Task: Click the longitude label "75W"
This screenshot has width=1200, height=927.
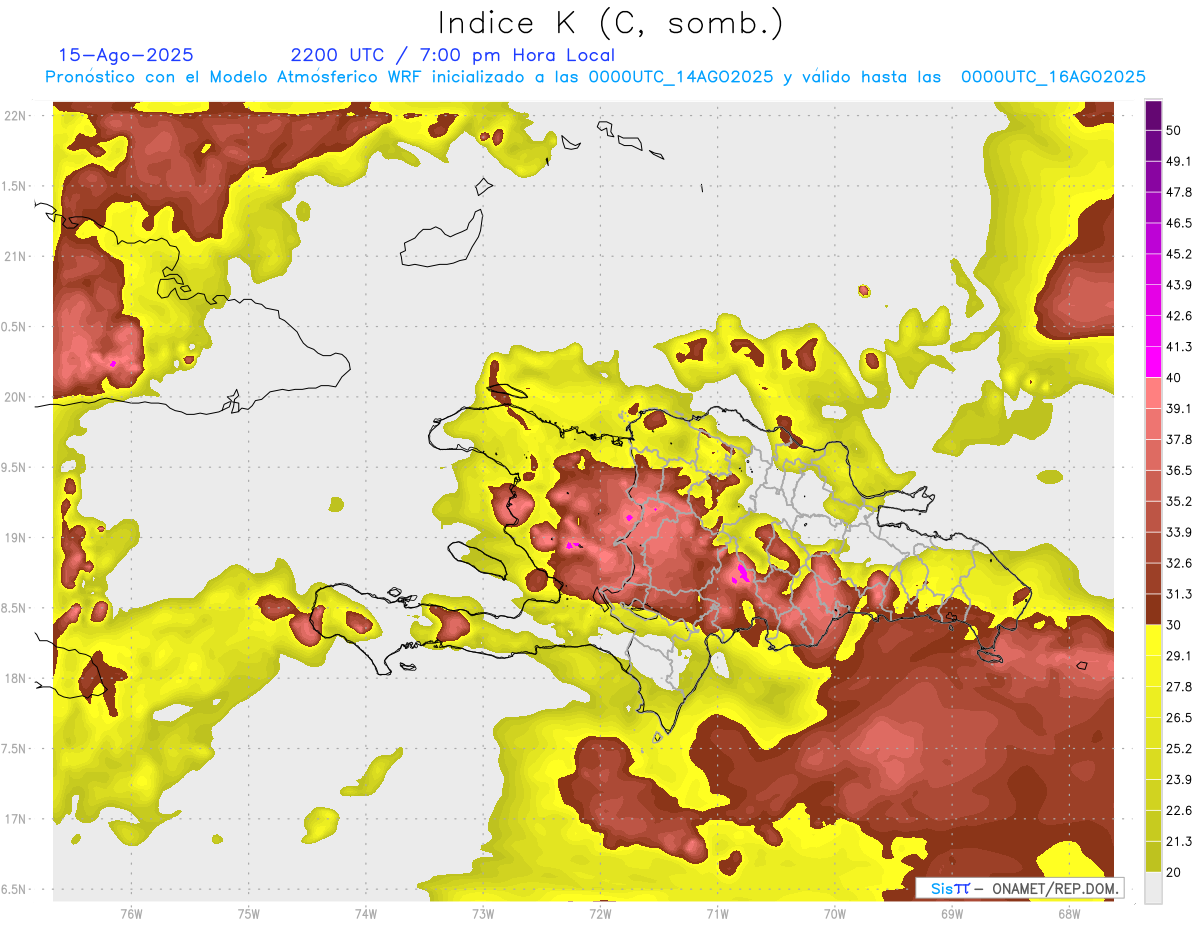Action: pos(249,913)
